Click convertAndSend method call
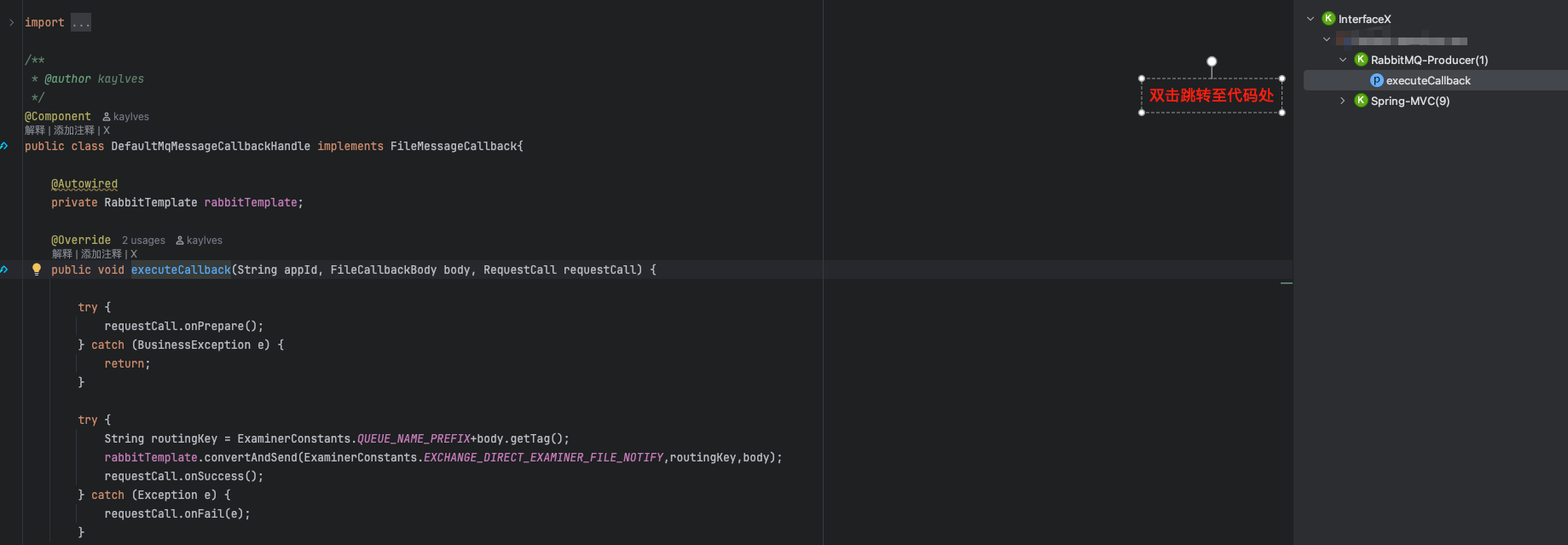This screenshot has height=545, width=1568. [251, 458]
